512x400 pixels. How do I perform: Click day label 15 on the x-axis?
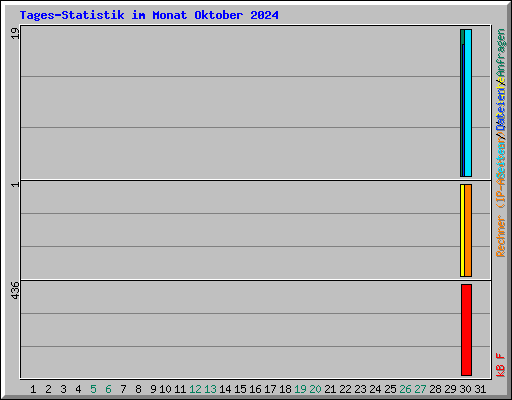click(240, 389)
